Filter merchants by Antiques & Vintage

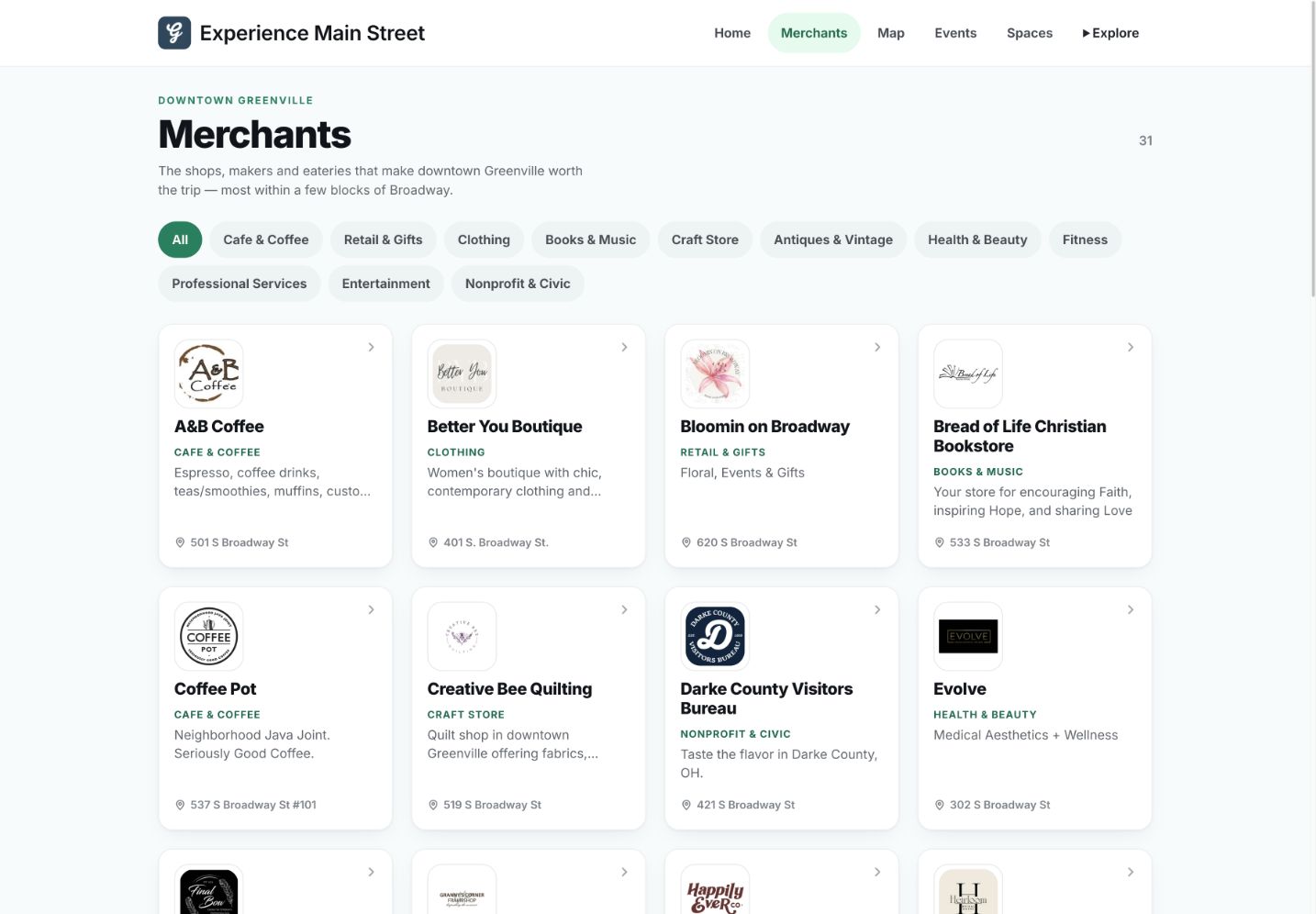[x=833, y=240]
